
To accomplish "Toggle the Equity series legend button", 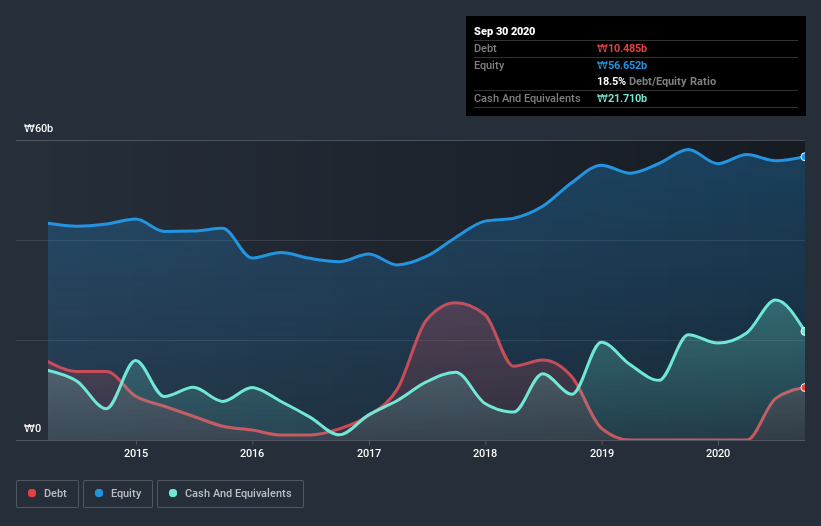I will tap(118, 494).
